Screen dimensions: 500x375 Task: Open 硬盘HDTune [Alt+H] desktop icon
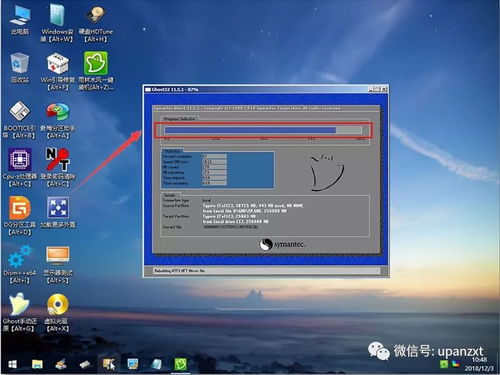[96, 23]
